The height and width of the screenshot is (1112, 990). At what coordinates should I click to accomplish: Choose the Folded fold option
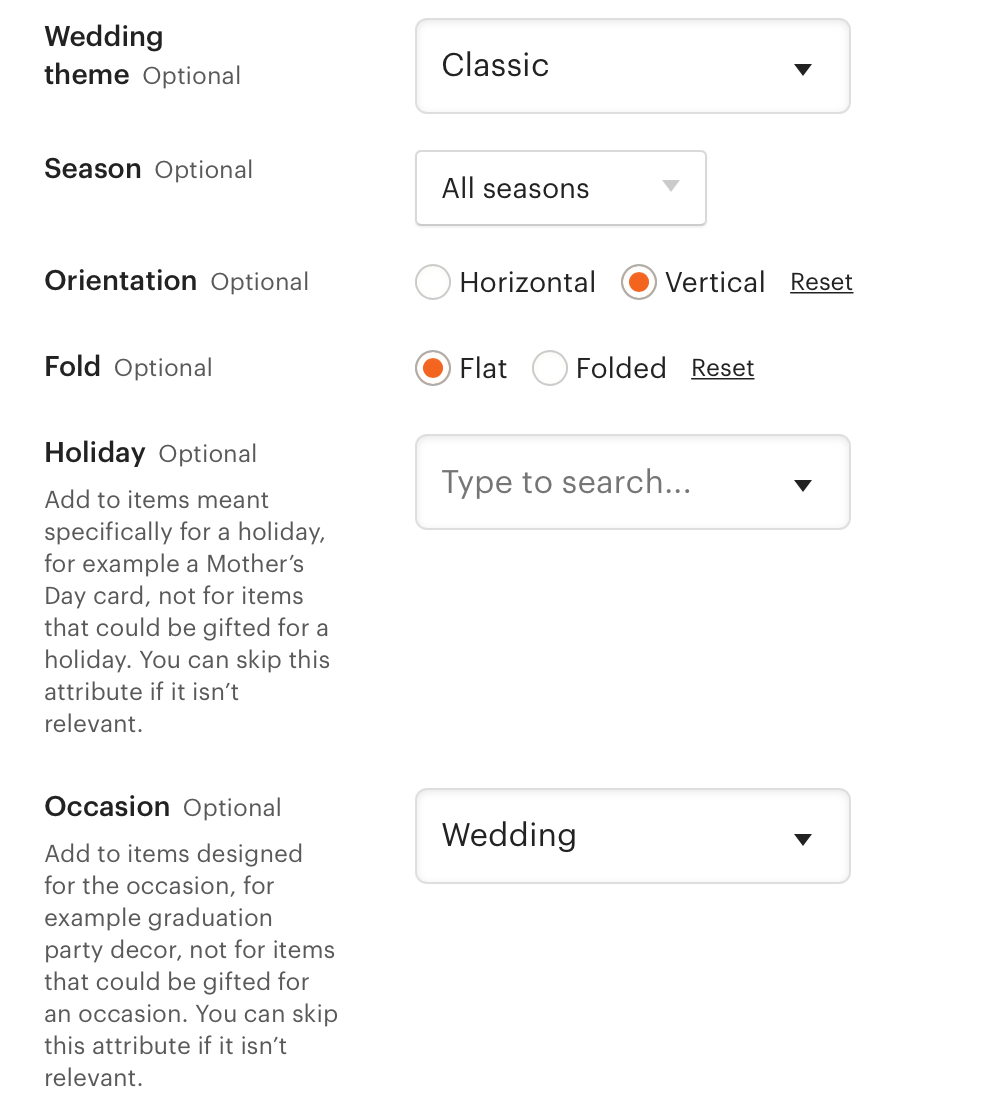click(x=549, y=368)
